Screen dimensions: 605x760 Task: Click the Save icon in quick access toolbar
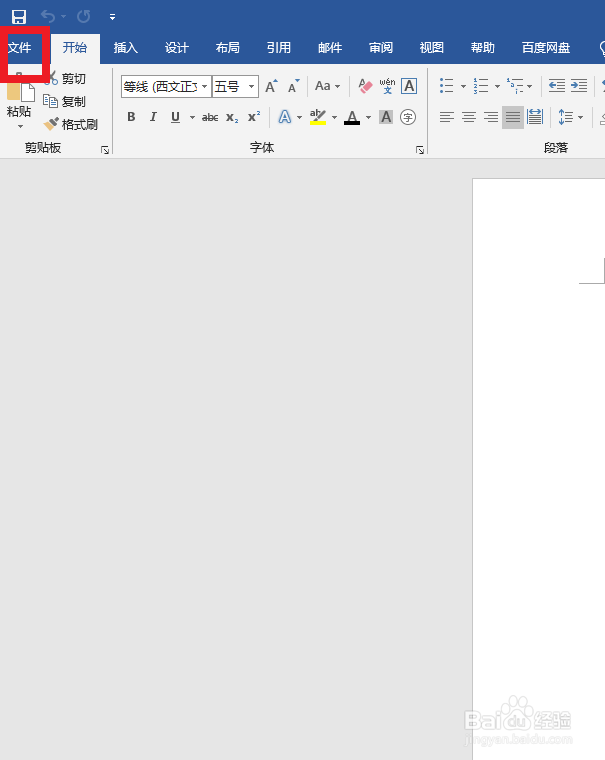19,17
